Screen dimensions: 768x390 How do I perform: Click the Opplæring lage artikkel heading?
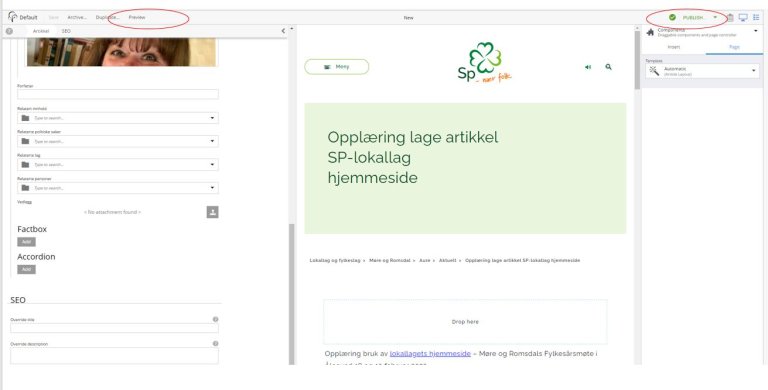pos(412,157)
